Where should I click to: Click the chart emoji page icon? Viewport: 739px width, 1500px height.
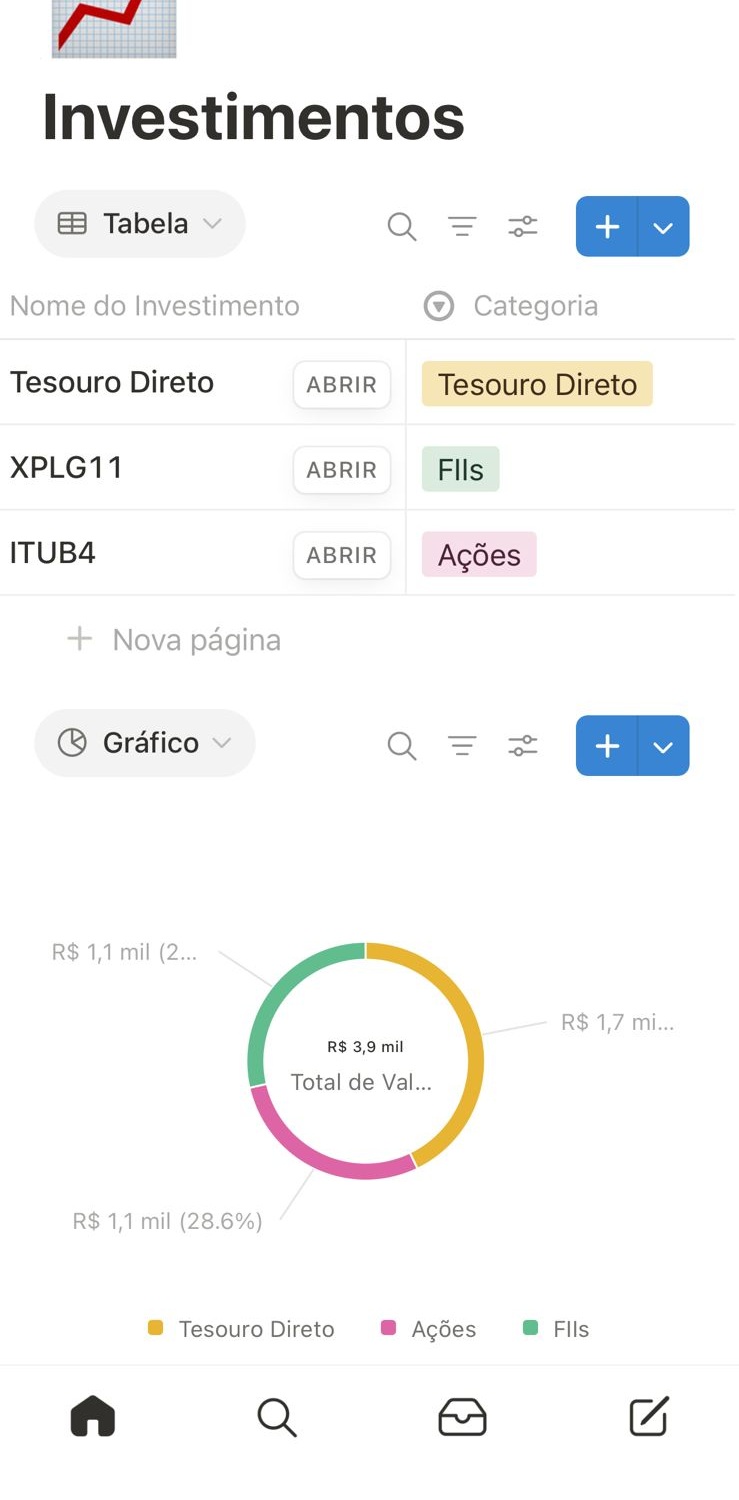pyautogui.click(x=114, y=27)
